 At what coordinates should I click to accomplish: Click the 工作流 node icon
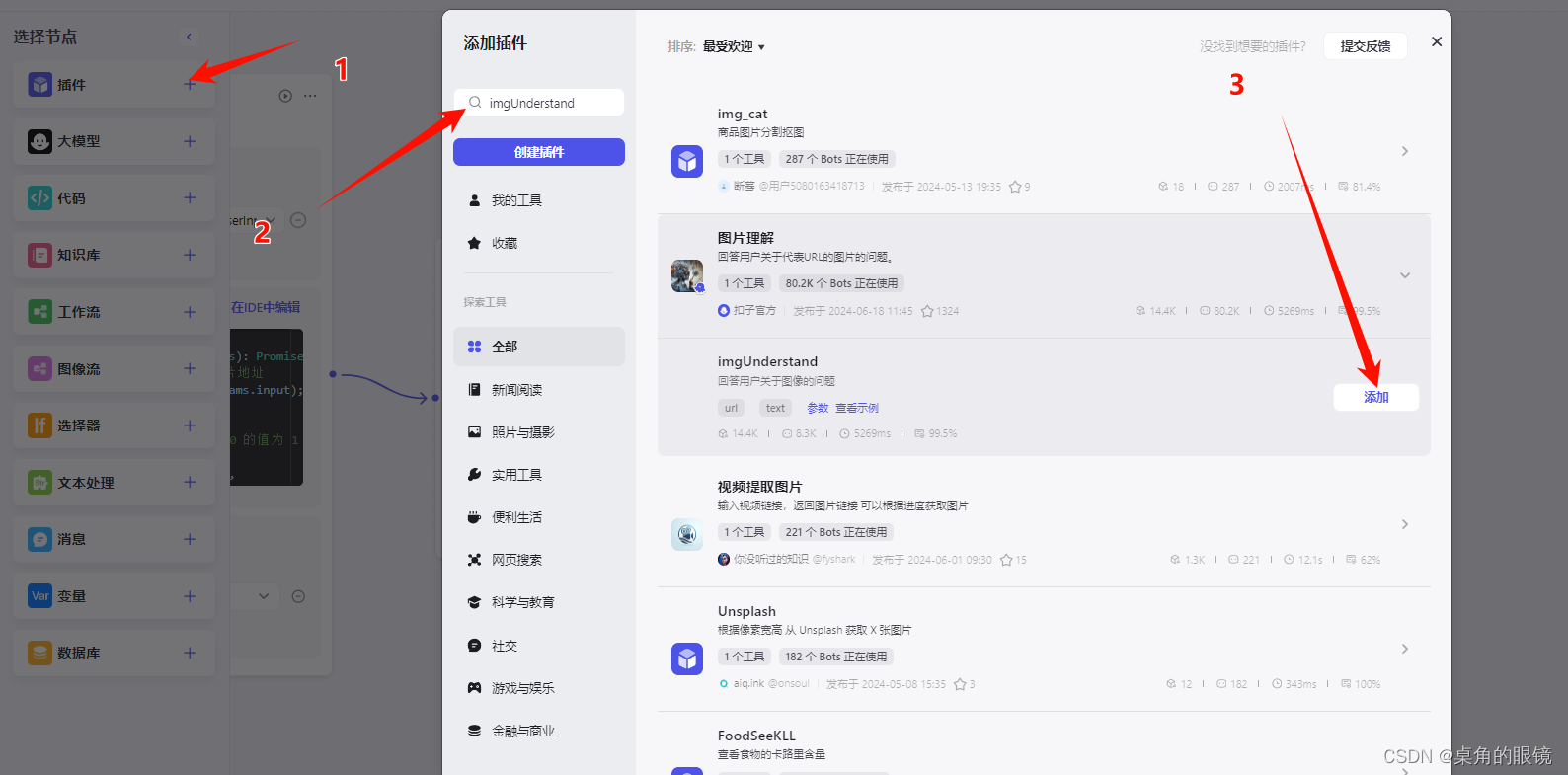39,312
